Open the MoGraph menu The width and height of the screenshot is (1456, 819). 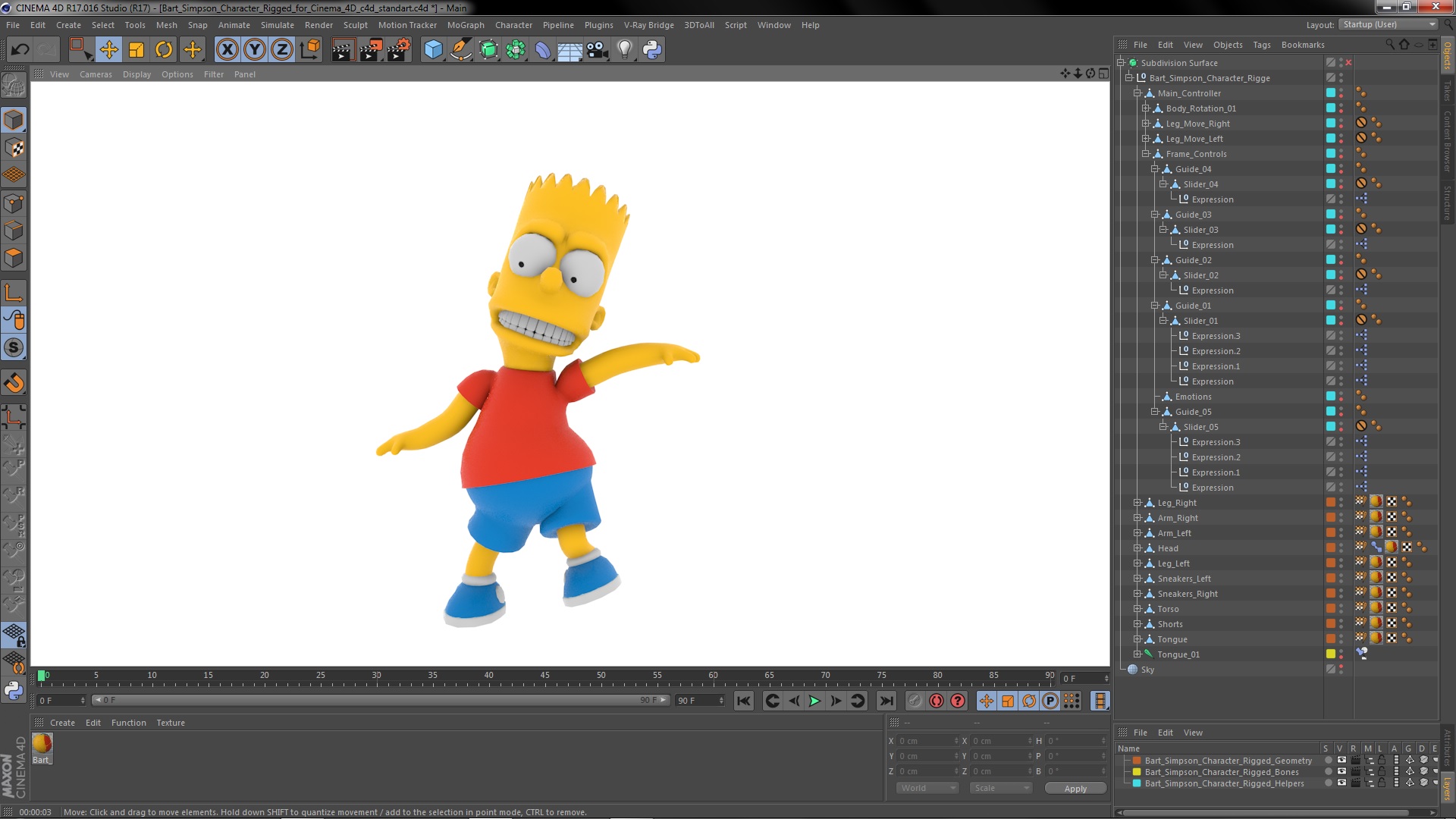[465, 25]
